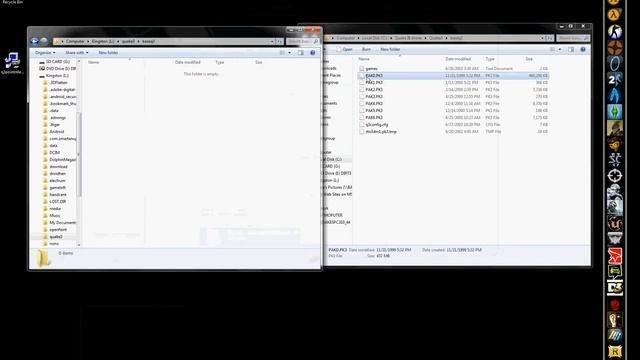This screenshot has width=640, height=360.
Task: Click search box in Kingston window
Action: 302,41
